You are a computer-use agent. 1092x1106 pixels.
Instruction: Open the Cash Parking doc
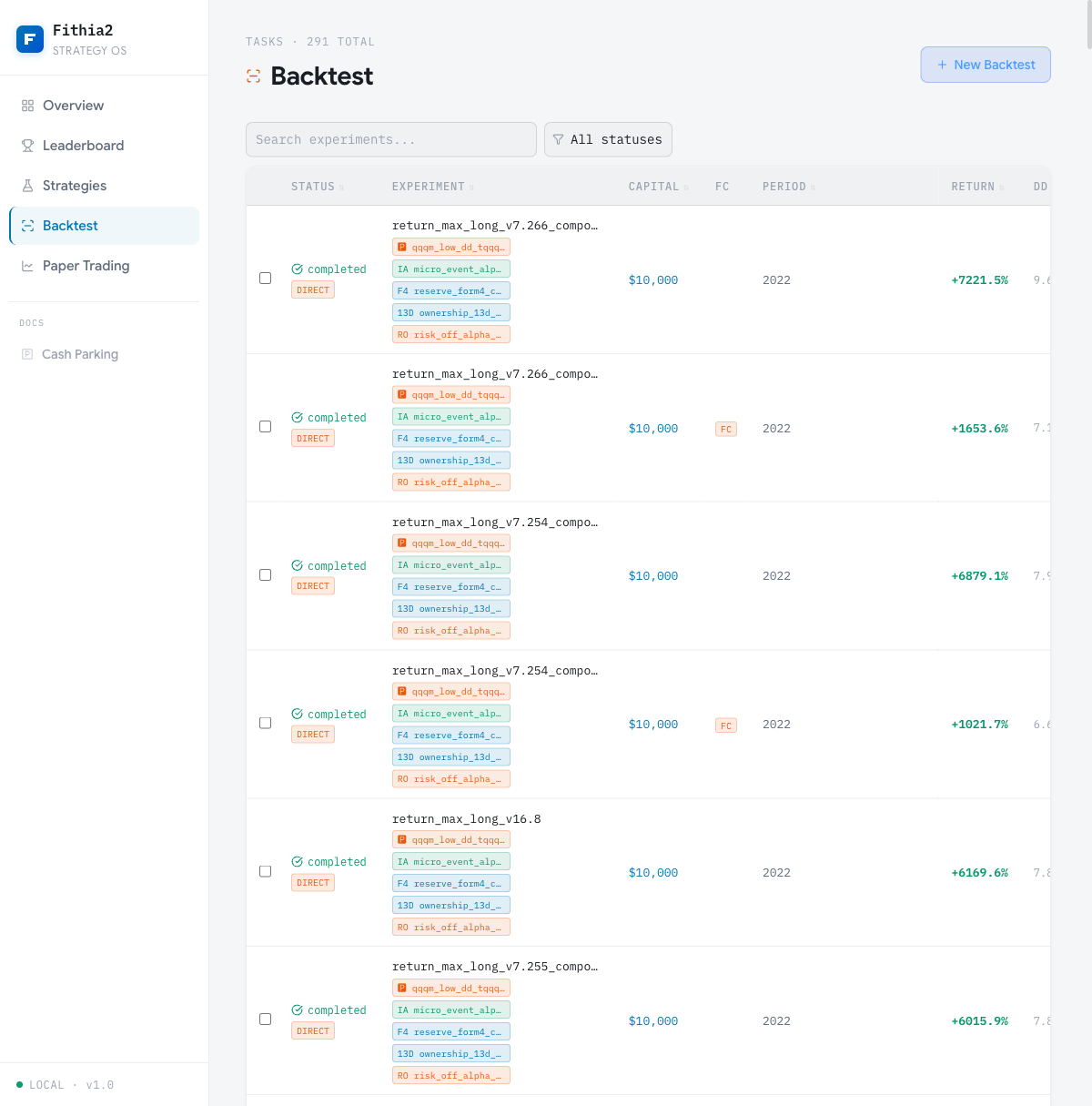(104, 354)
